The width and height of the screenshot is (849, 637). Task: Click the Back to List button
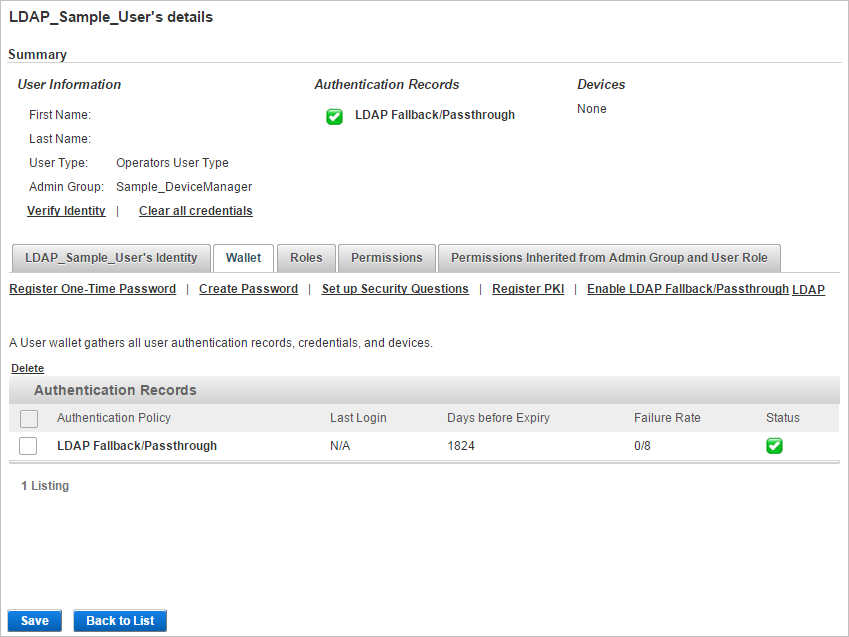pos(119,620)
